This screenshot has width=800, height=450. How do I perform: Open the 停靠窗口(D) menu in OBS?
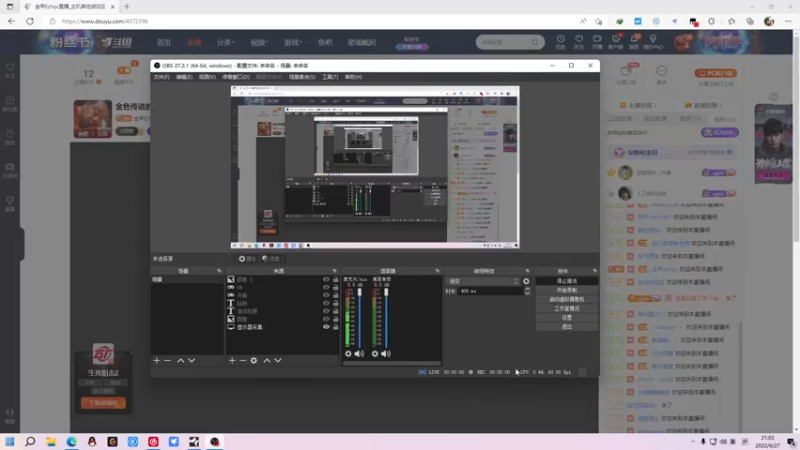(x=236, y=77)
